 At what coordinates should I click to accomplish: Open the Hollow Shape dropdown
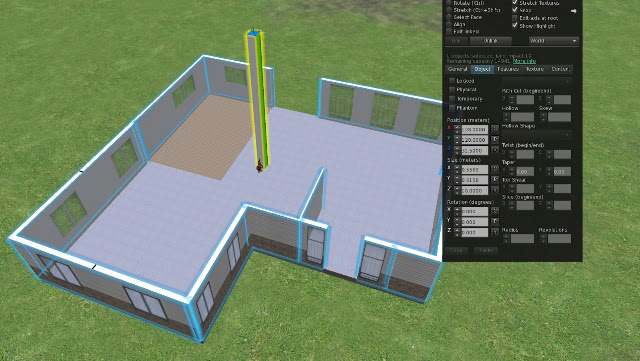(x=536, y=134)
